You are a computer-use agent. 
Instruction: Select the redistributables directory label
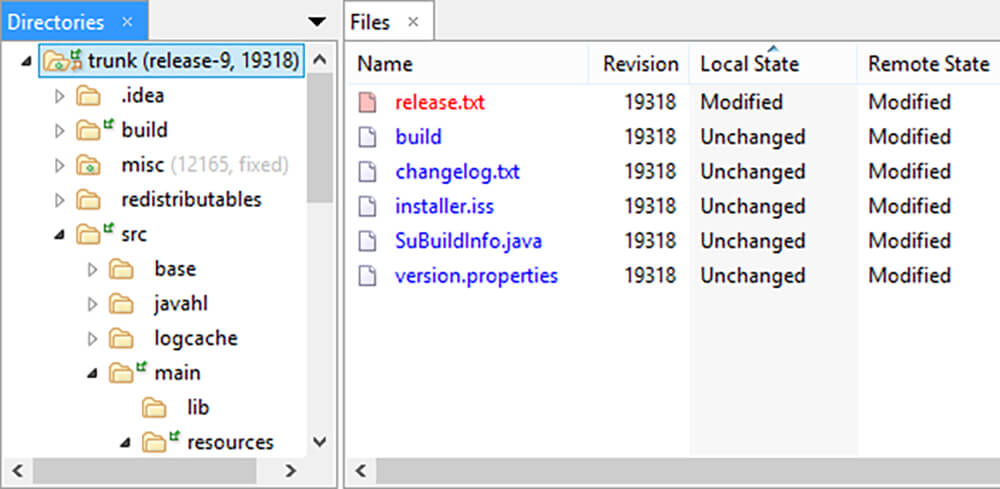tap(191, 200)
